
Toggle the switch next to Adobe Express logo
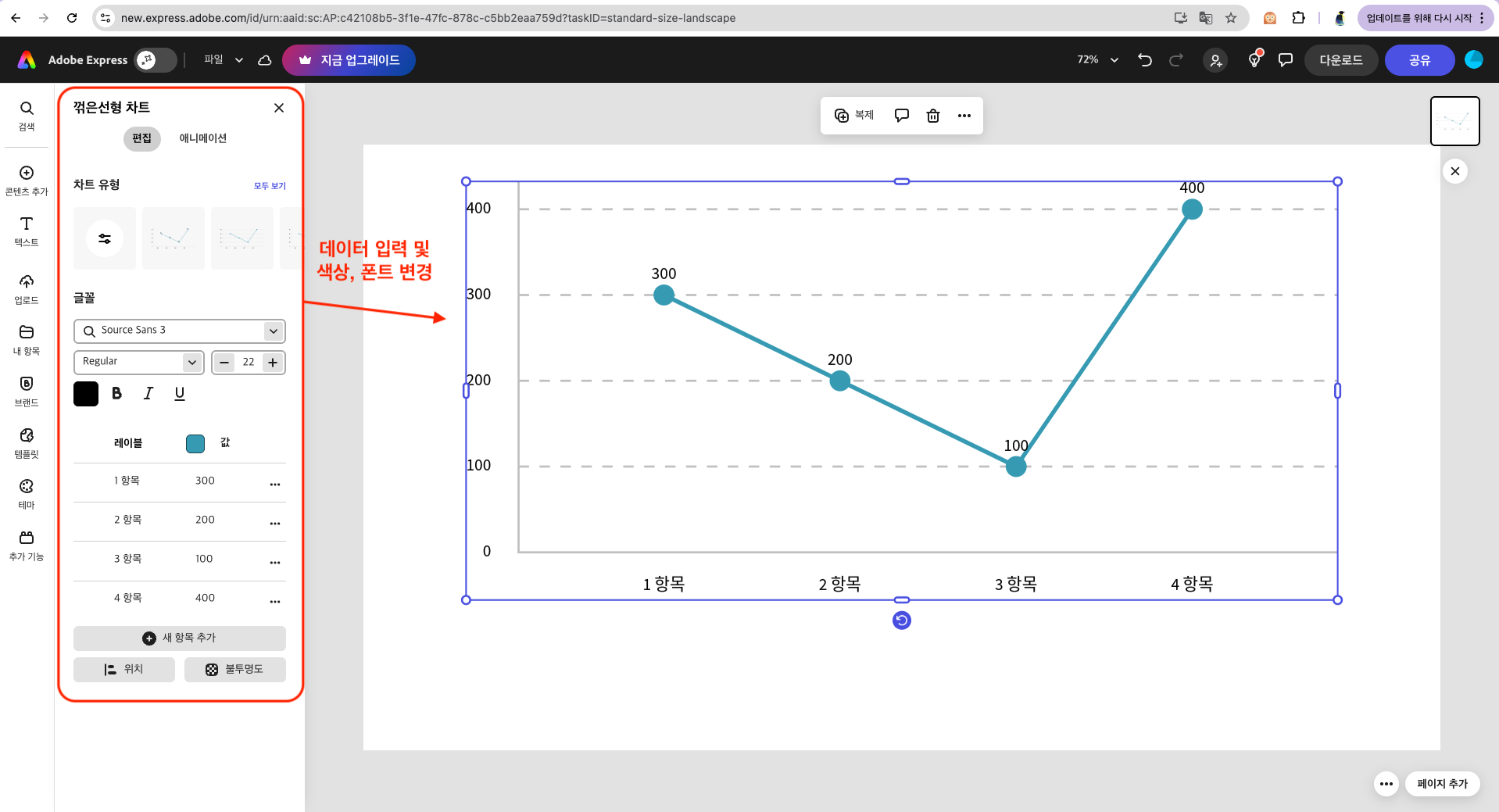tap(156, 60)
